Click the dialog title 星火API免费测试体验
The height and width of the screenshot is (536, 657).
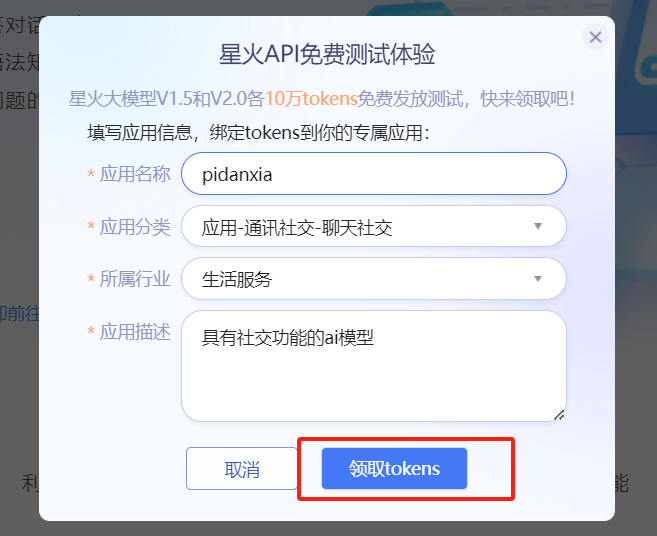(x=327, y=53)
